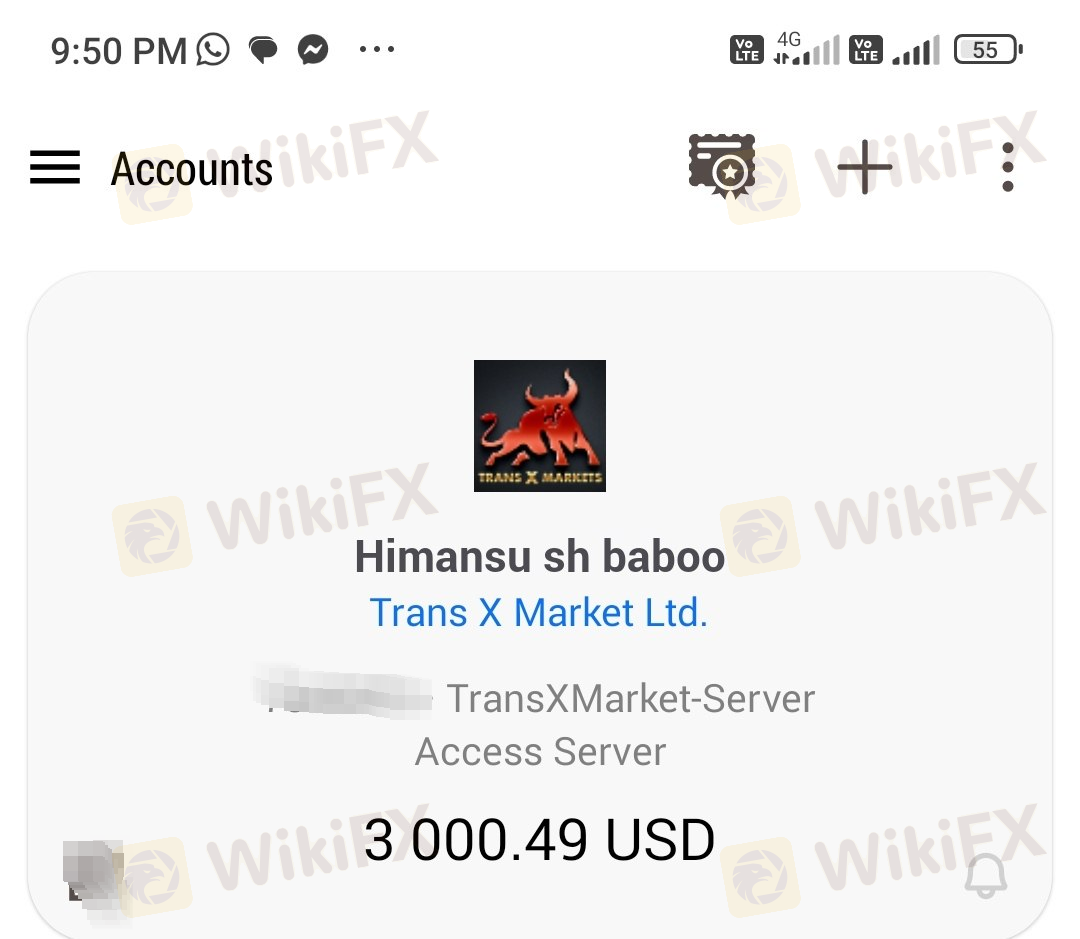This screenshot has height=939, width=1080.
Task: Tap the 3 000.49 USD balance
Action: [539, 840]
